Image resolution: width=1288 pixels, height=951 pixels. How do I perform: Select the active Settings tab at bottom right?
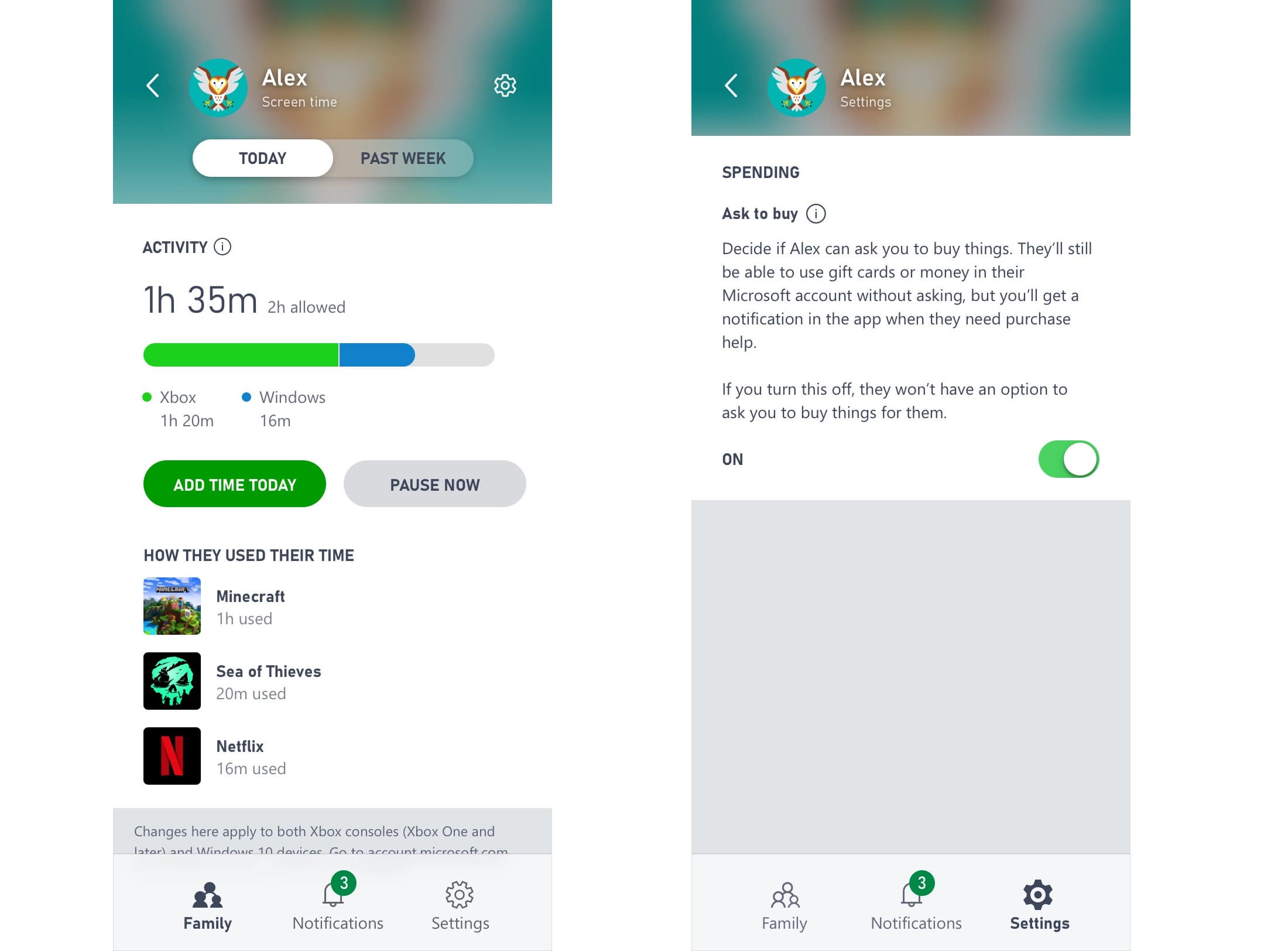point(1039,905)
